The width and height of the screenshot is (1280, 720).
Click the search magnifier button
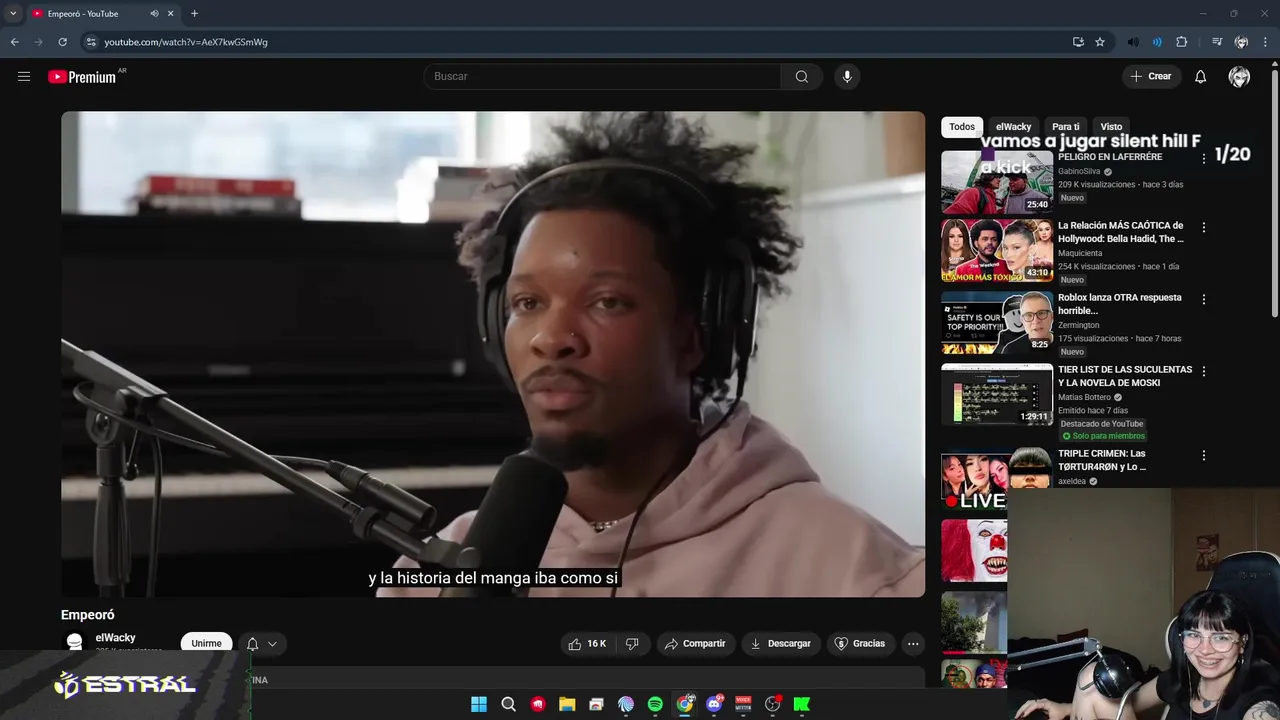pyautogui.click(x=802, y=76)
